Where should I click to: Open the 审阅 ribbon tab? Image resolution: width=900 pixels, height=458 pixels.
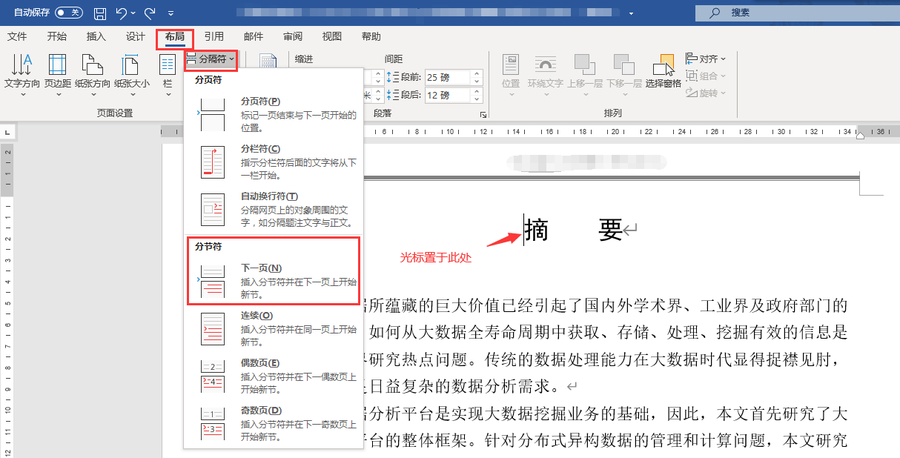pyautogui.click(x=293, y=36)
